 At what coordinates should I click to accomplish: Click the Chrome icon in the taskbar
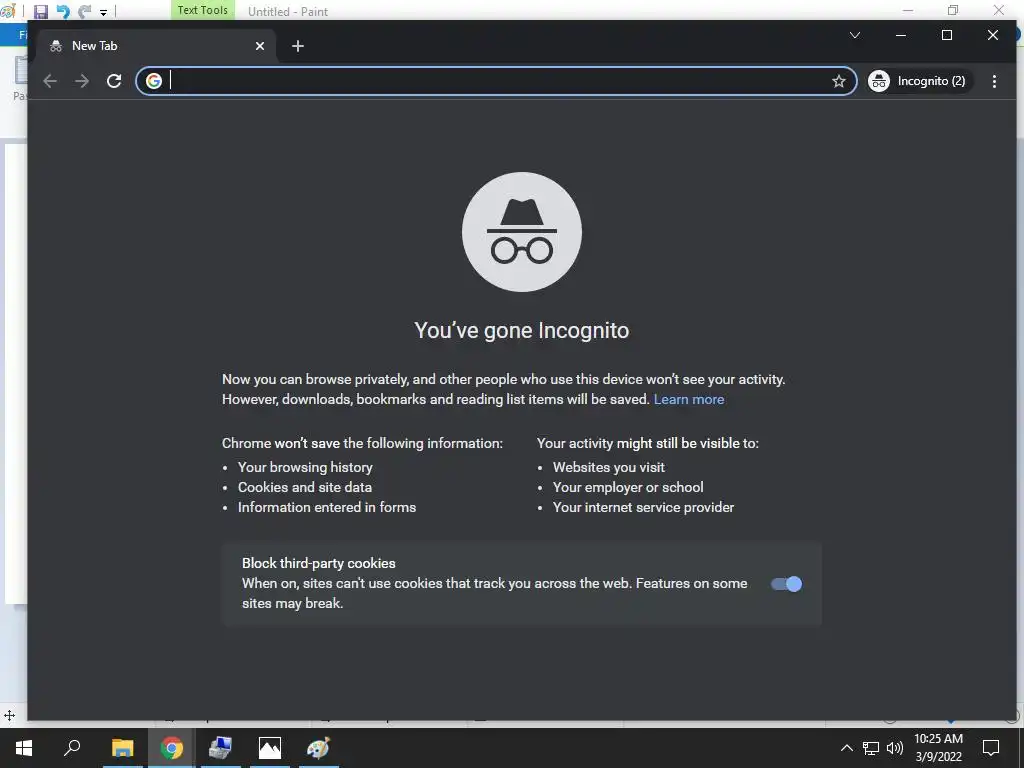point(172,748)
